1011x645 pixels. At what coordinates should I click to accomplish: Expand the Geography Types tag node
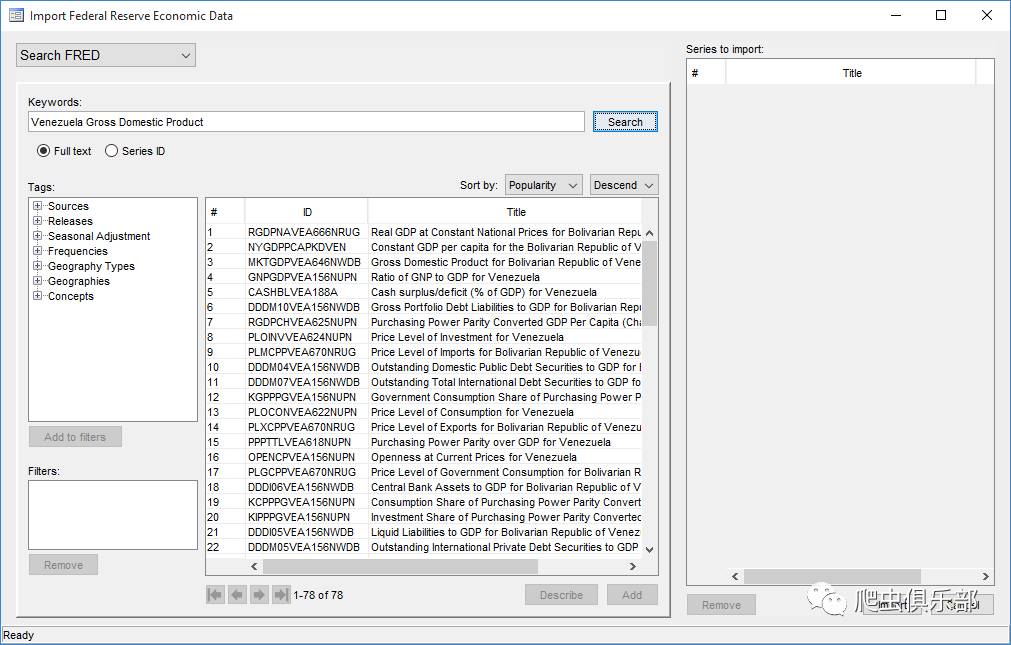(37, 266)
